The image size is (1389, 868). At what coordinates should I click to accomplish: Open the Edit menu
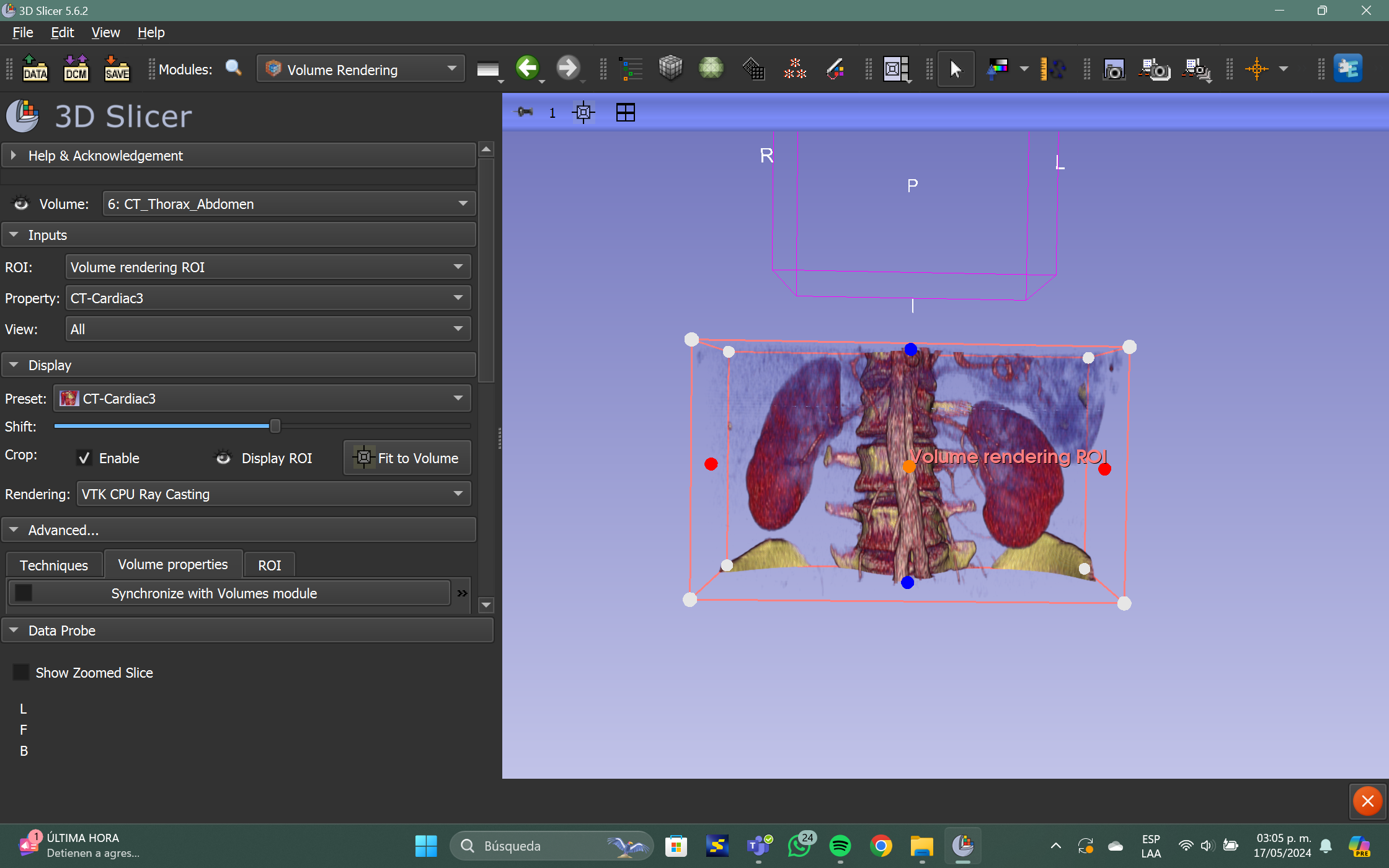click(x=62, y=32)
